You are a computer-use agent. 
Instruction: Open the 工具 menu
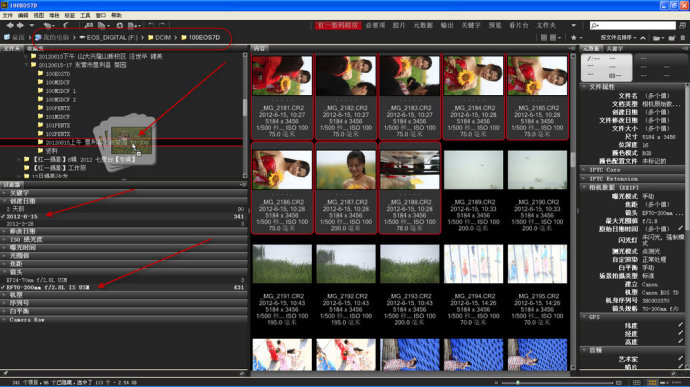coord(85,15)
